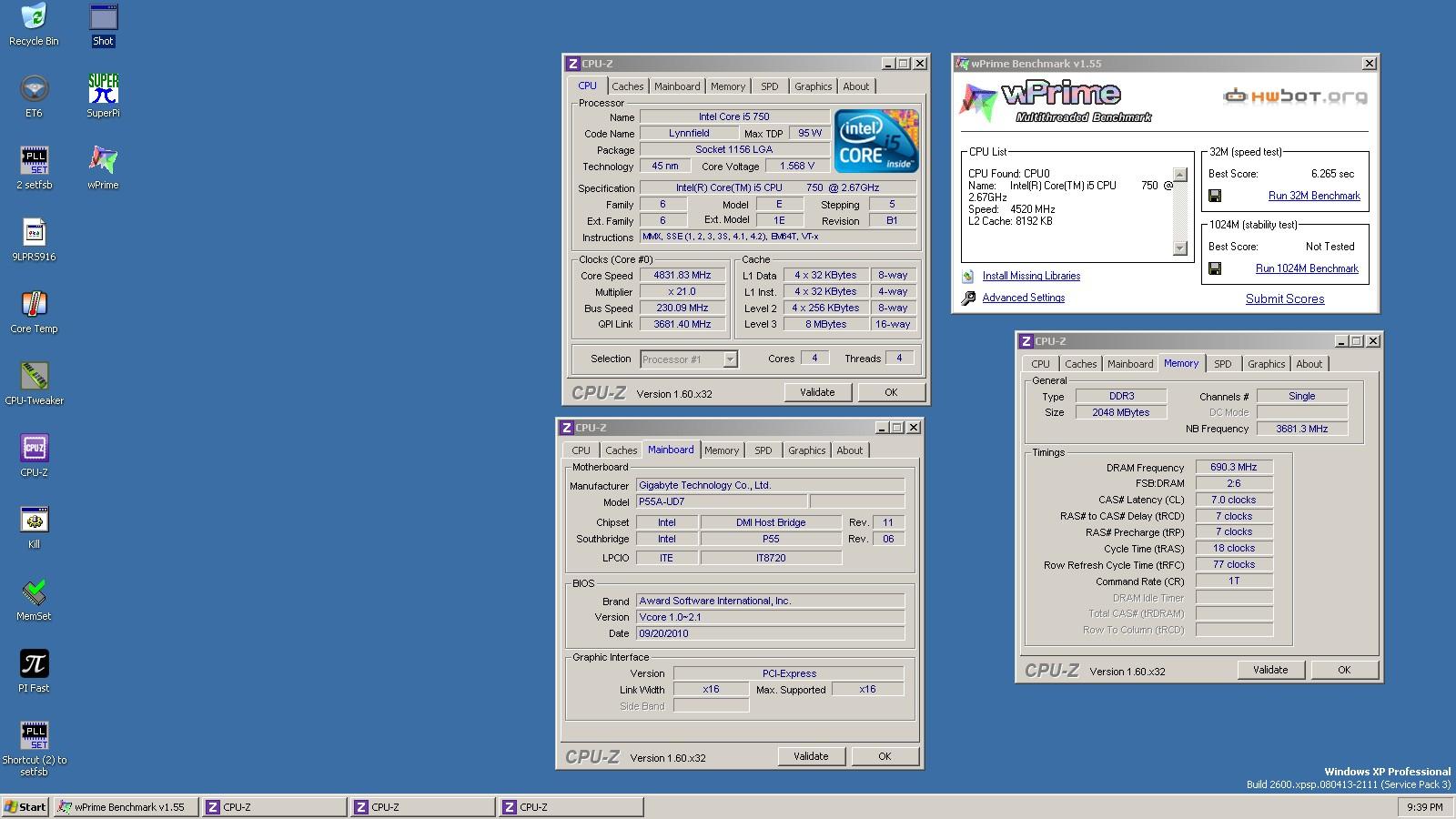Click the Core Speed value field
1456x819 pixels.
(682, 275)
